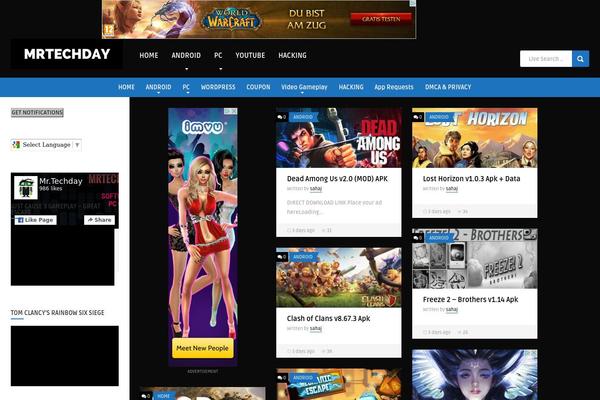Click the blue search magnifier button

point(580,59)
